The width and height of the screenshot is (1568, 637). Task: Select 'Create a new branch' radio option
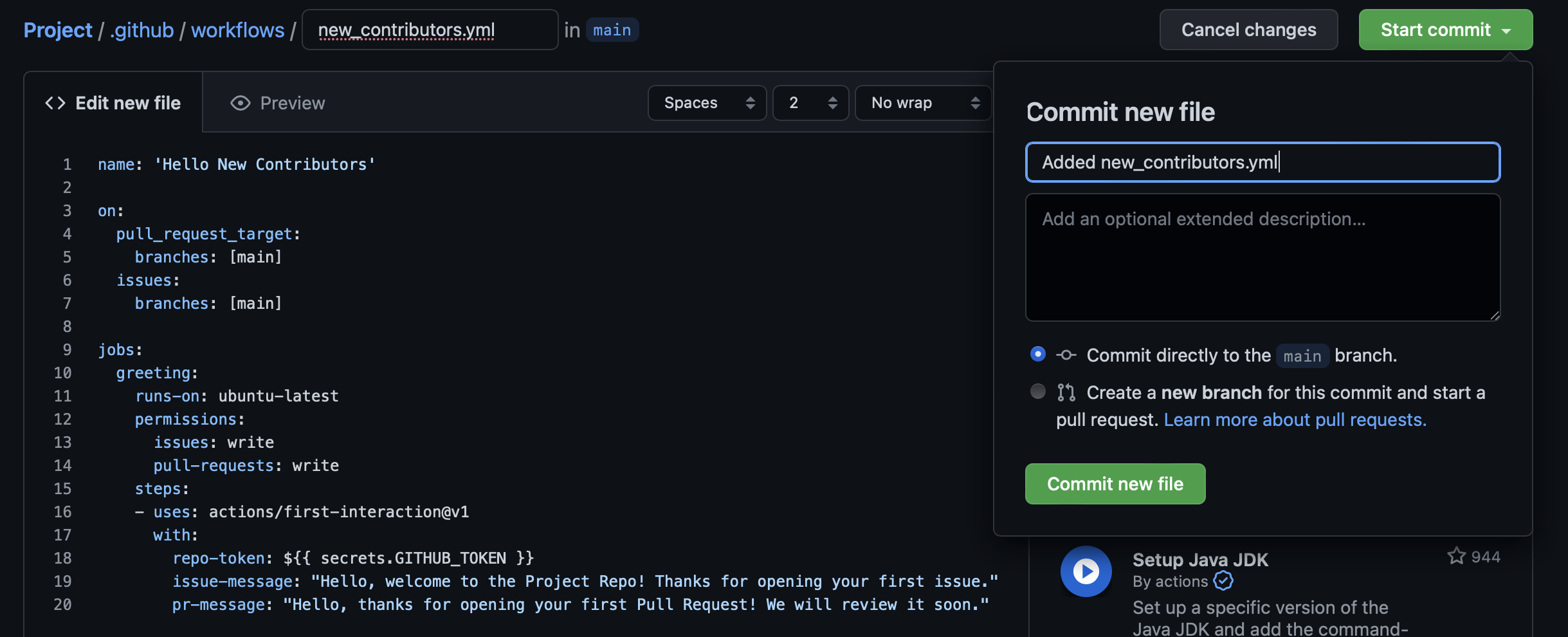point(1037,391)
